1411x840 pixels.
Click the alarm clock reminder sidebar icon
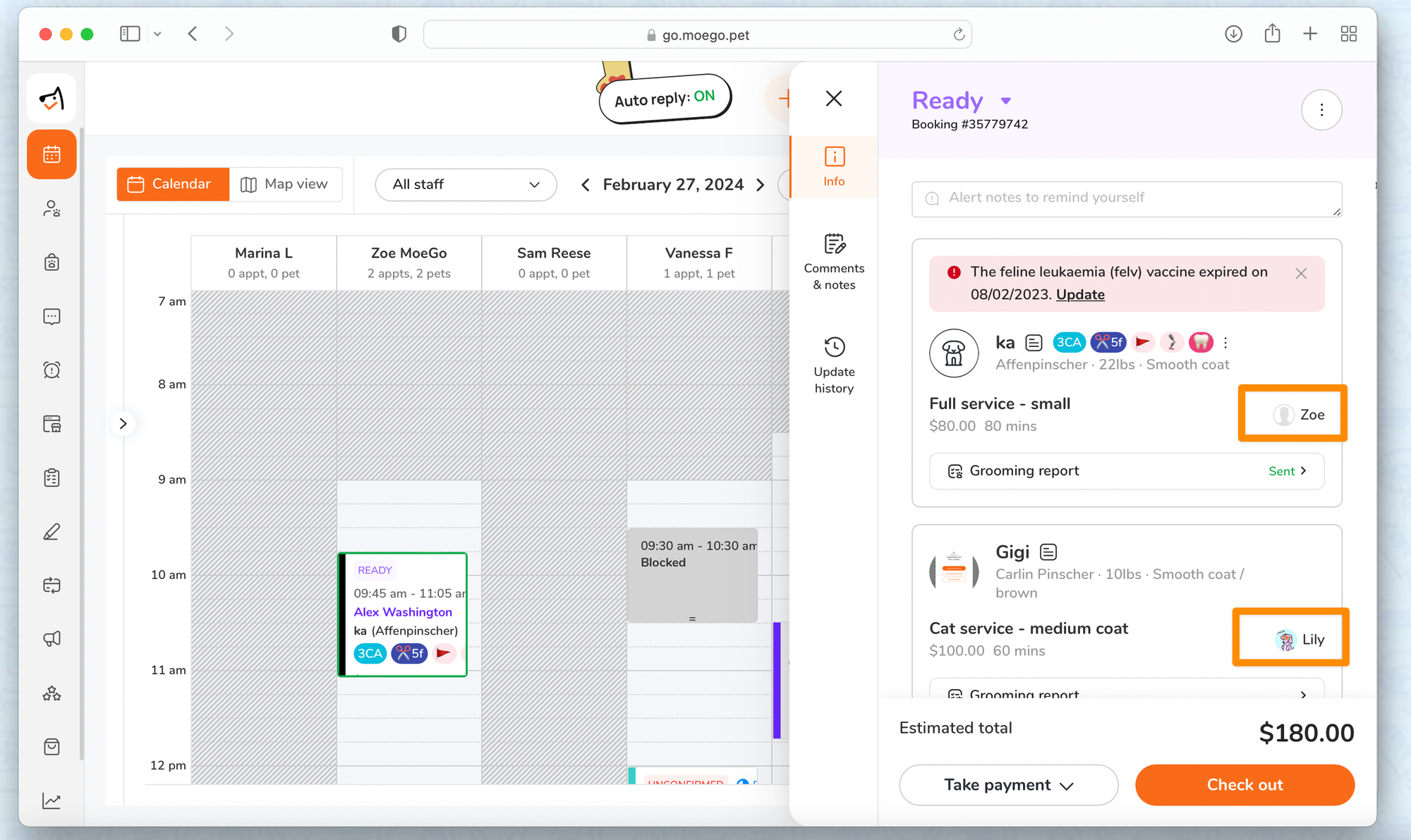pyautogui.click(x=52, y=370)
